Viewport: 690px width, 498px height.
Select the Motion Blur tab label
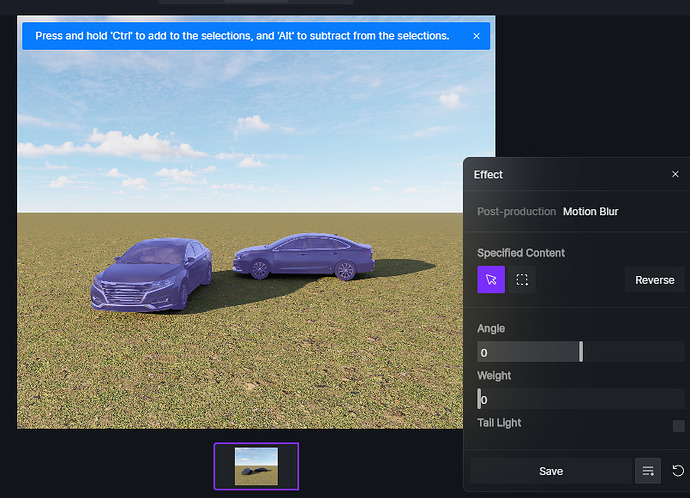coord(590,212)
